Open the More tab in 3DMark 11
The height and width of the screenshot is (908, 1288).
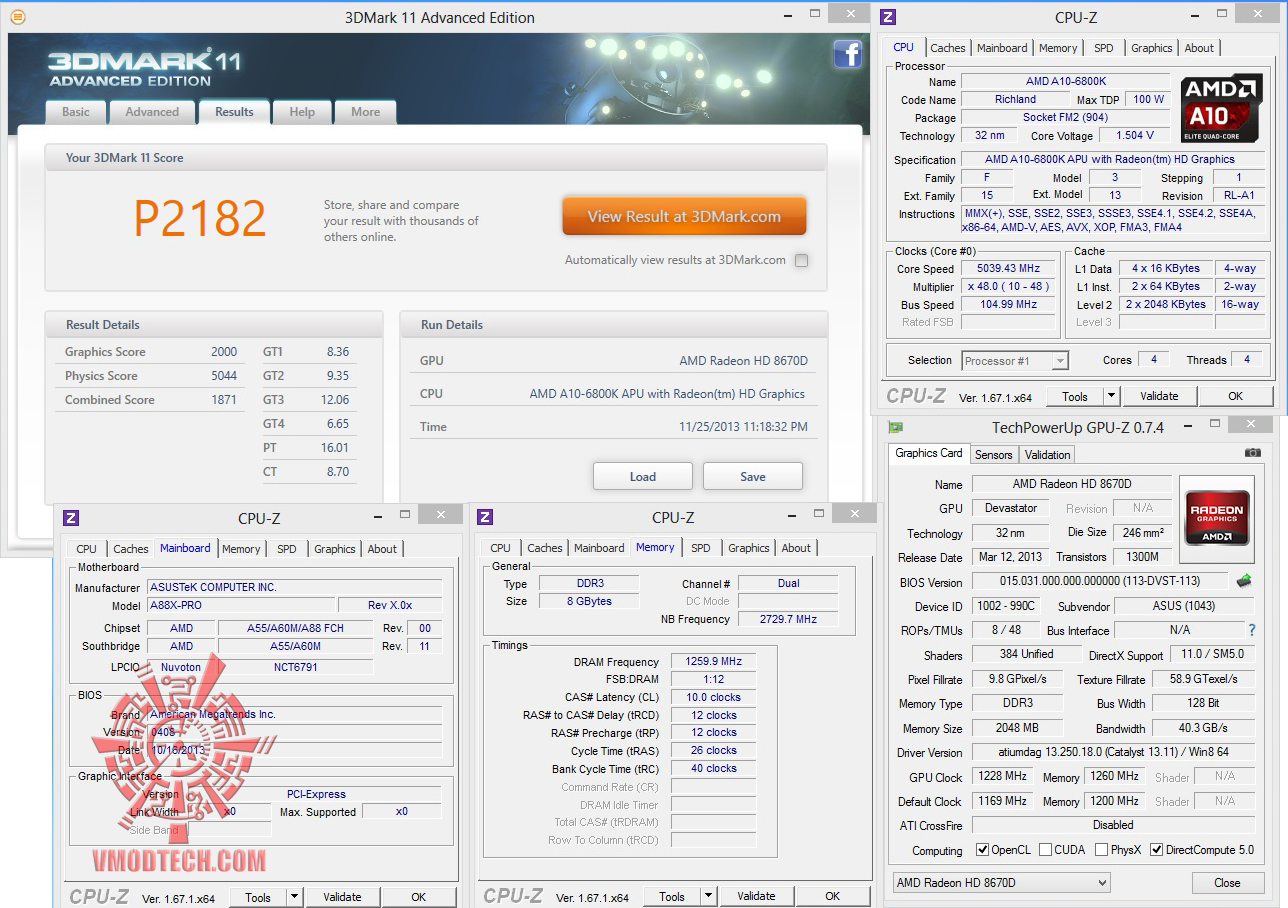pyautogui.click(x=365, y=112)
